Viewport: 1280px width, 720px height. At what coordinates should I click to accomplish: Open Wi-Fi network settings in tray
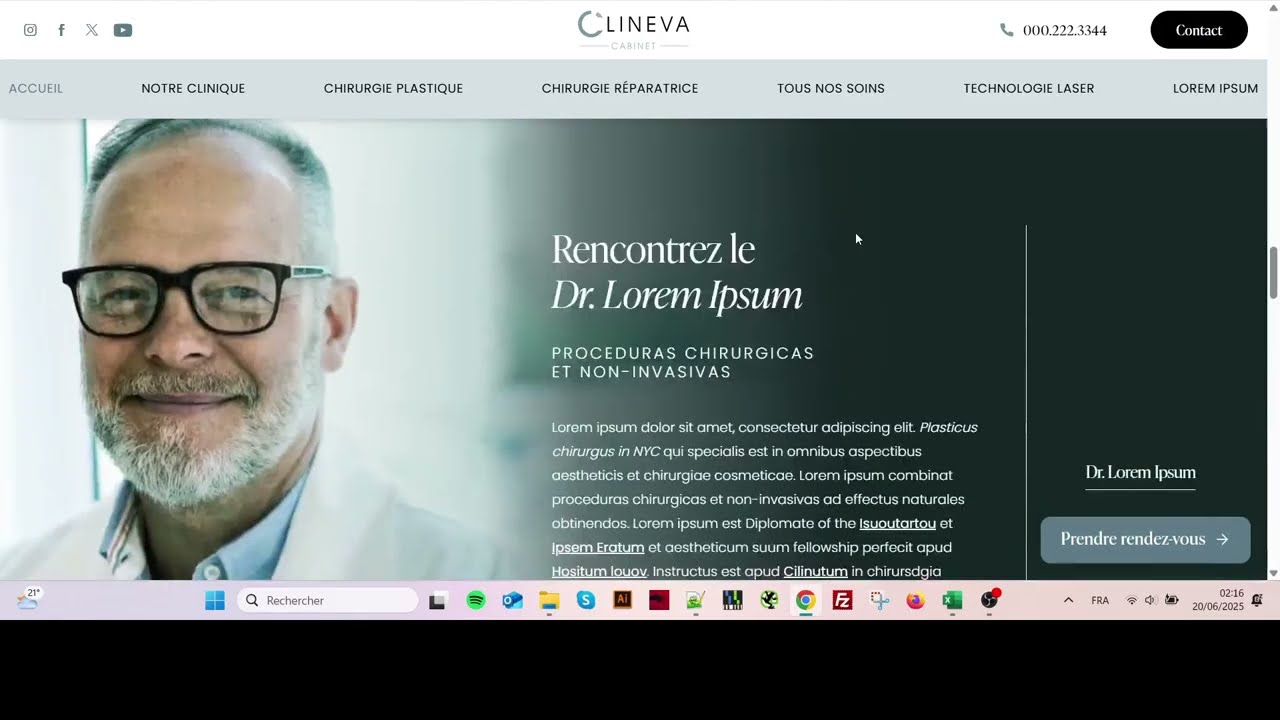point(1132,600)
